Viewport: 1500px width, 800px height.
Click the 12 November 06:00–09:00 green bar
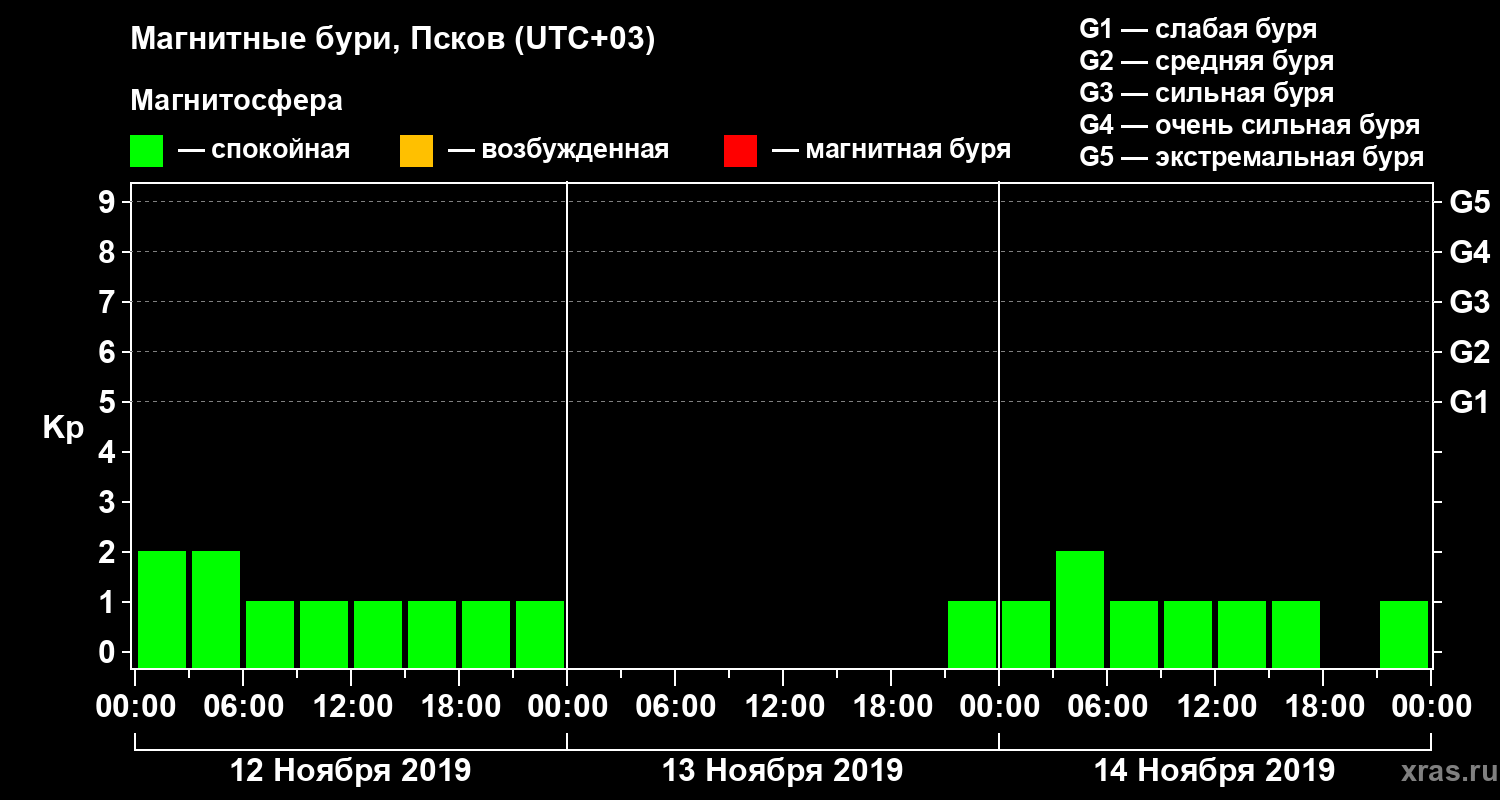(270, 634)
